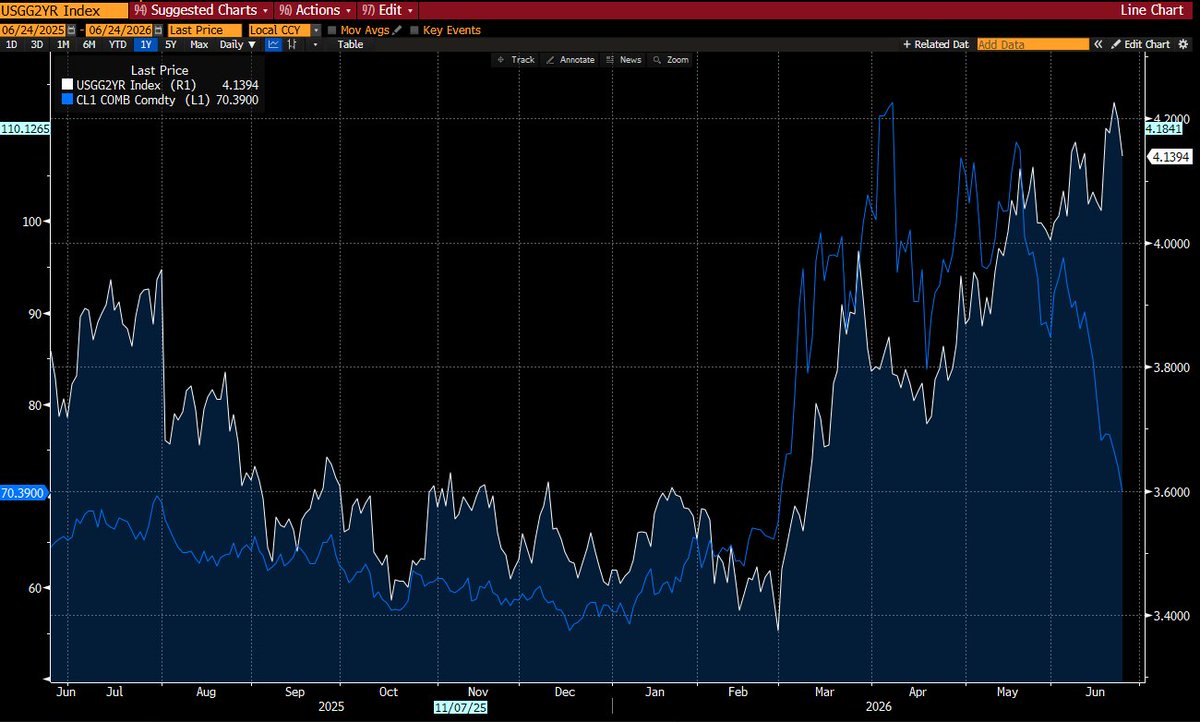Open end date calendar picker icon
Image resolution: width=1200 pixels, height=722 pixels.
158,30
